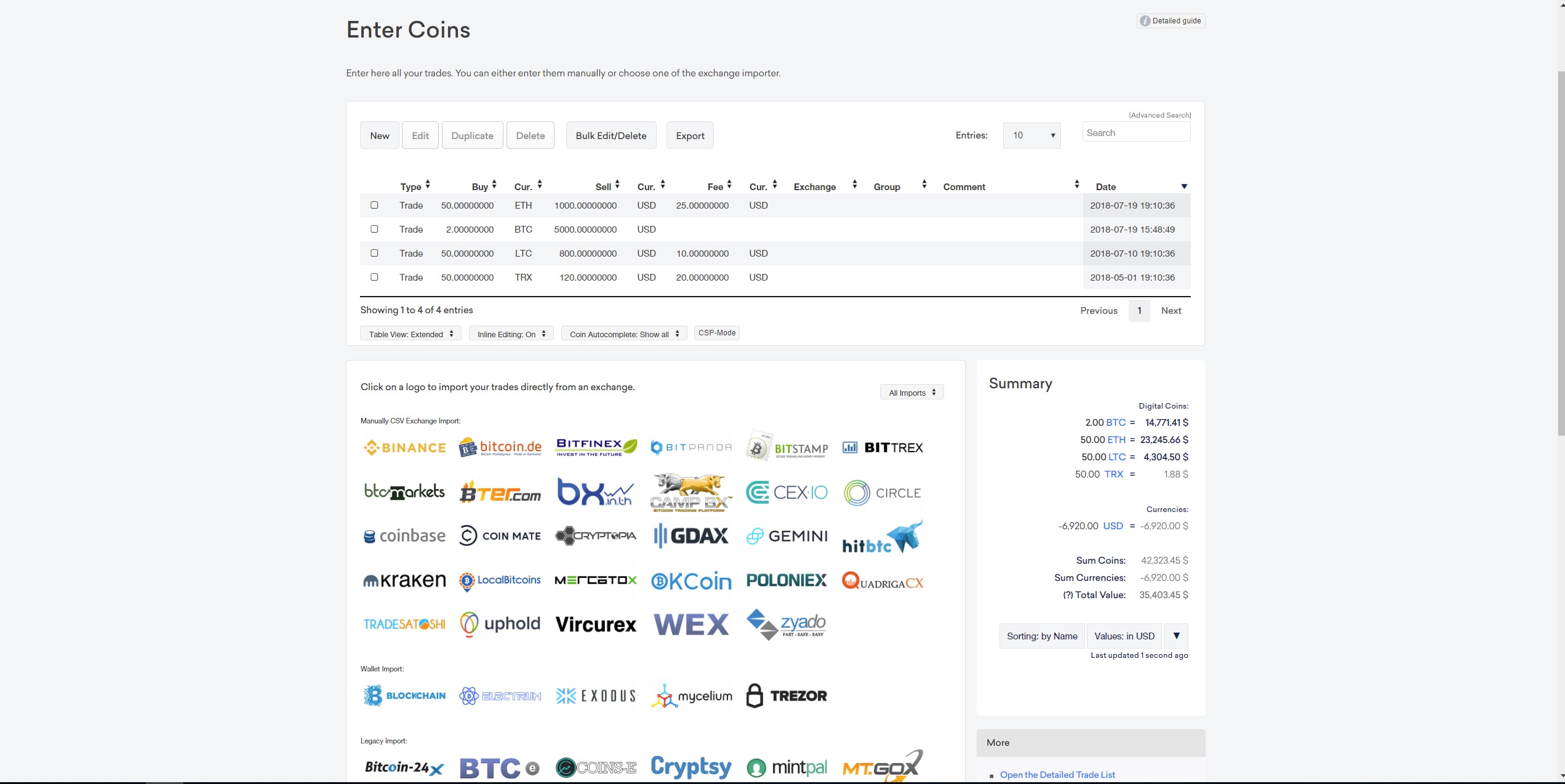This screenshot has height=784, width=1565.
Task: Open the Electrum wallet import logo
Action: click(x=500, y=696)
